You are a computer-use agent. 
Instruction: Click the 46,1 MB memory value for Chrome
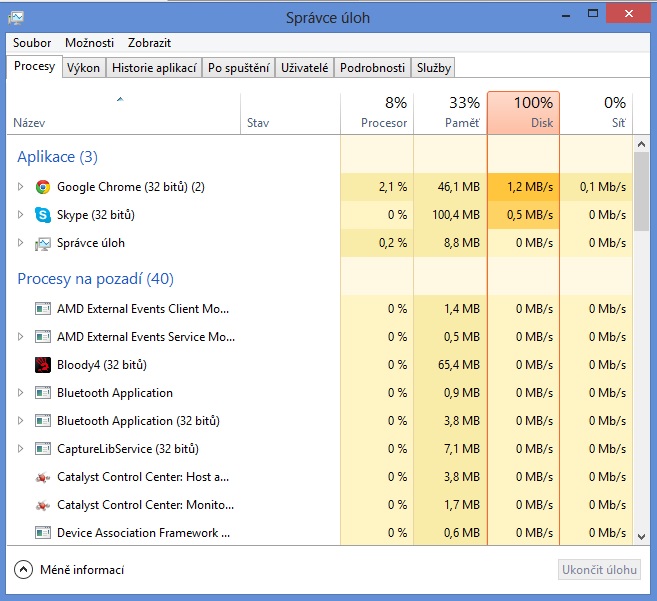click(x=459, y=187)
